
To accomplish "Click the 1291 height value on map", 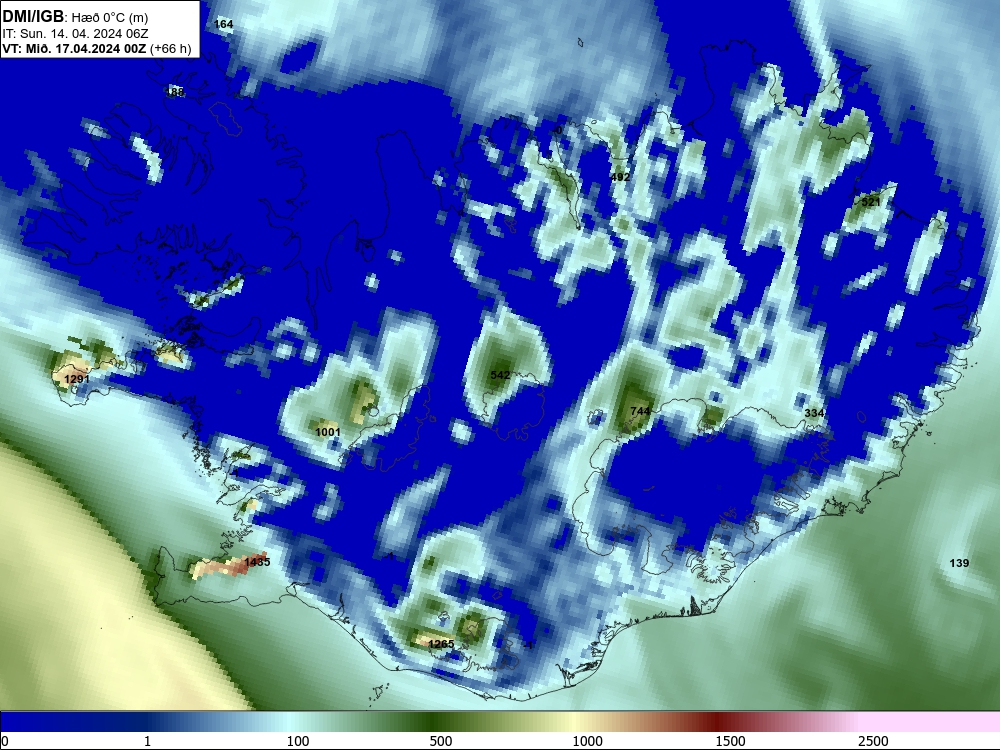I will (77, 379).
